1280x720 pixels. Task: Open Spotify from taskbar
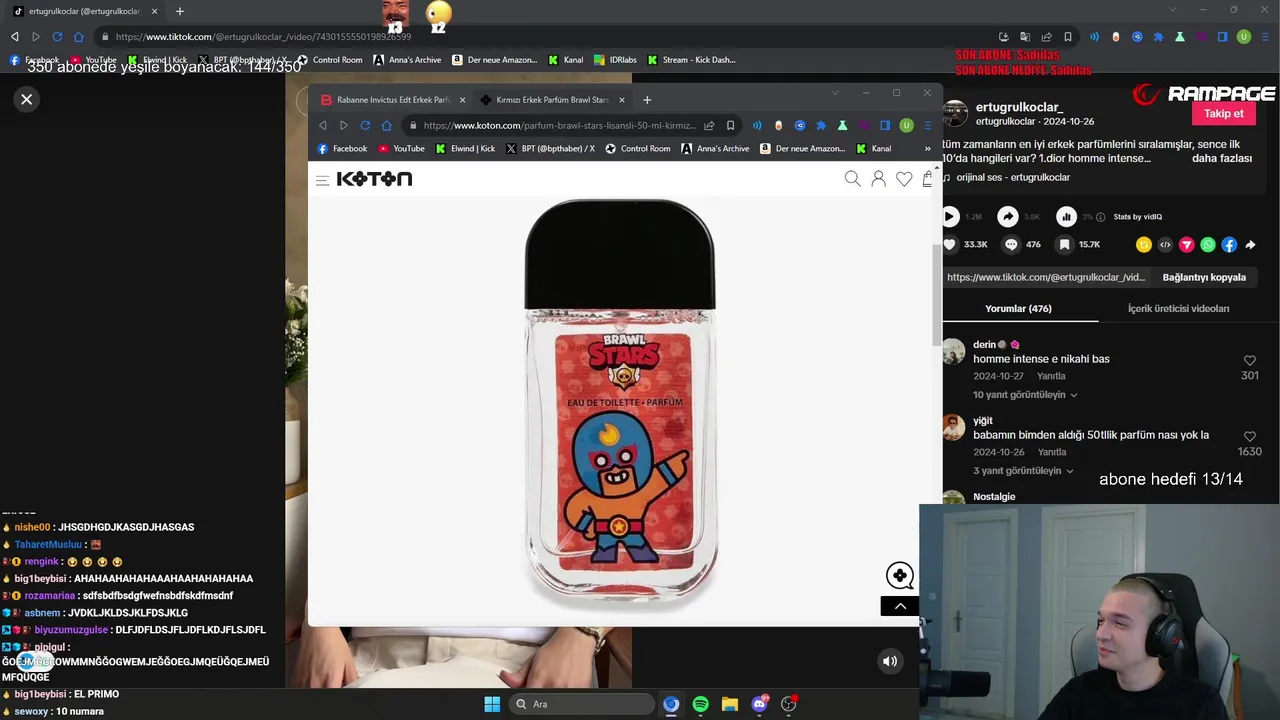(x=700, y=704)
